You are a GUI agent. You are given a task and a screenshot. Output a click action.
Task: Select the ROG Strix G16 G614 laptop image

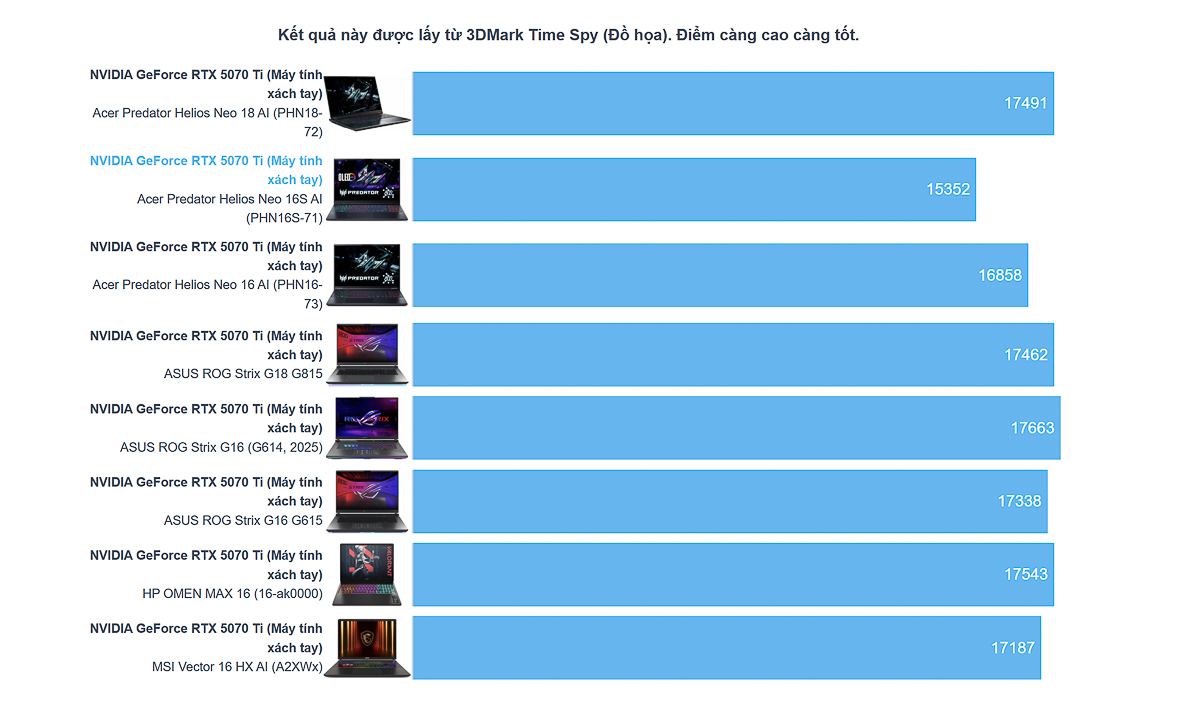pos(367,428)
